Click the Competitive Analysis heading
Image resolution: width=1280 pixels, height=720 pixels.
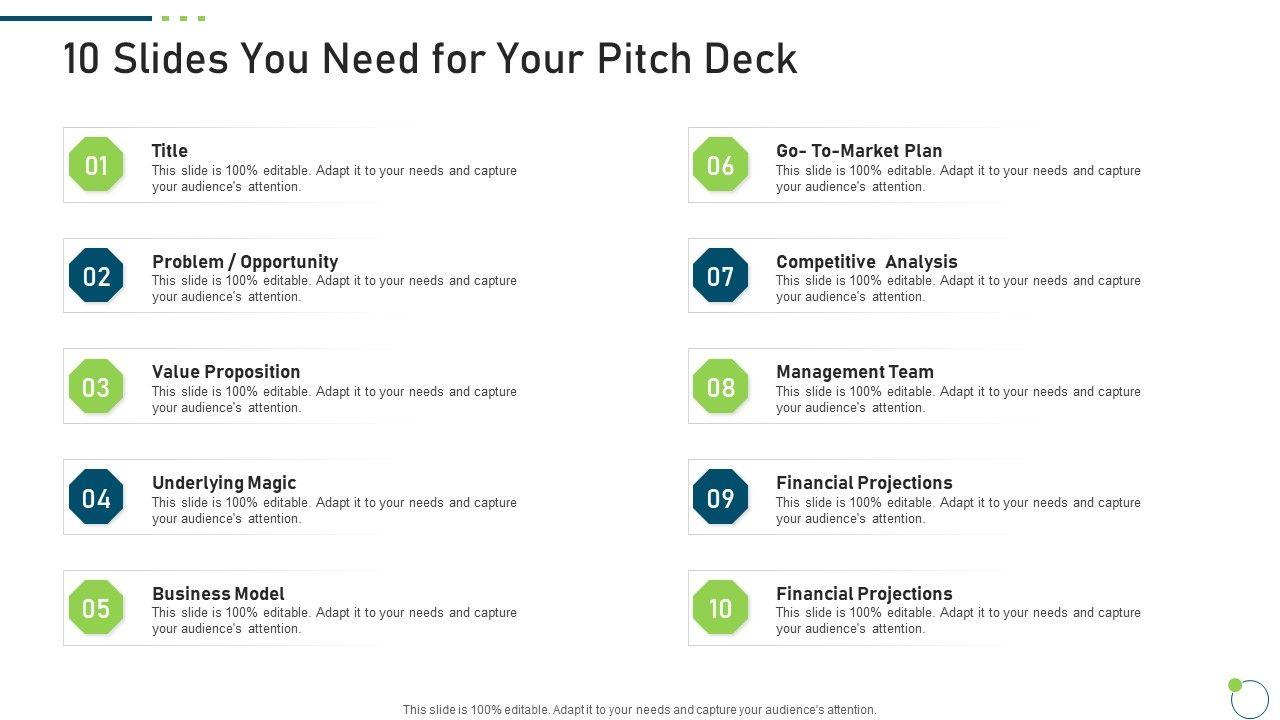click(x=866, y=262)
